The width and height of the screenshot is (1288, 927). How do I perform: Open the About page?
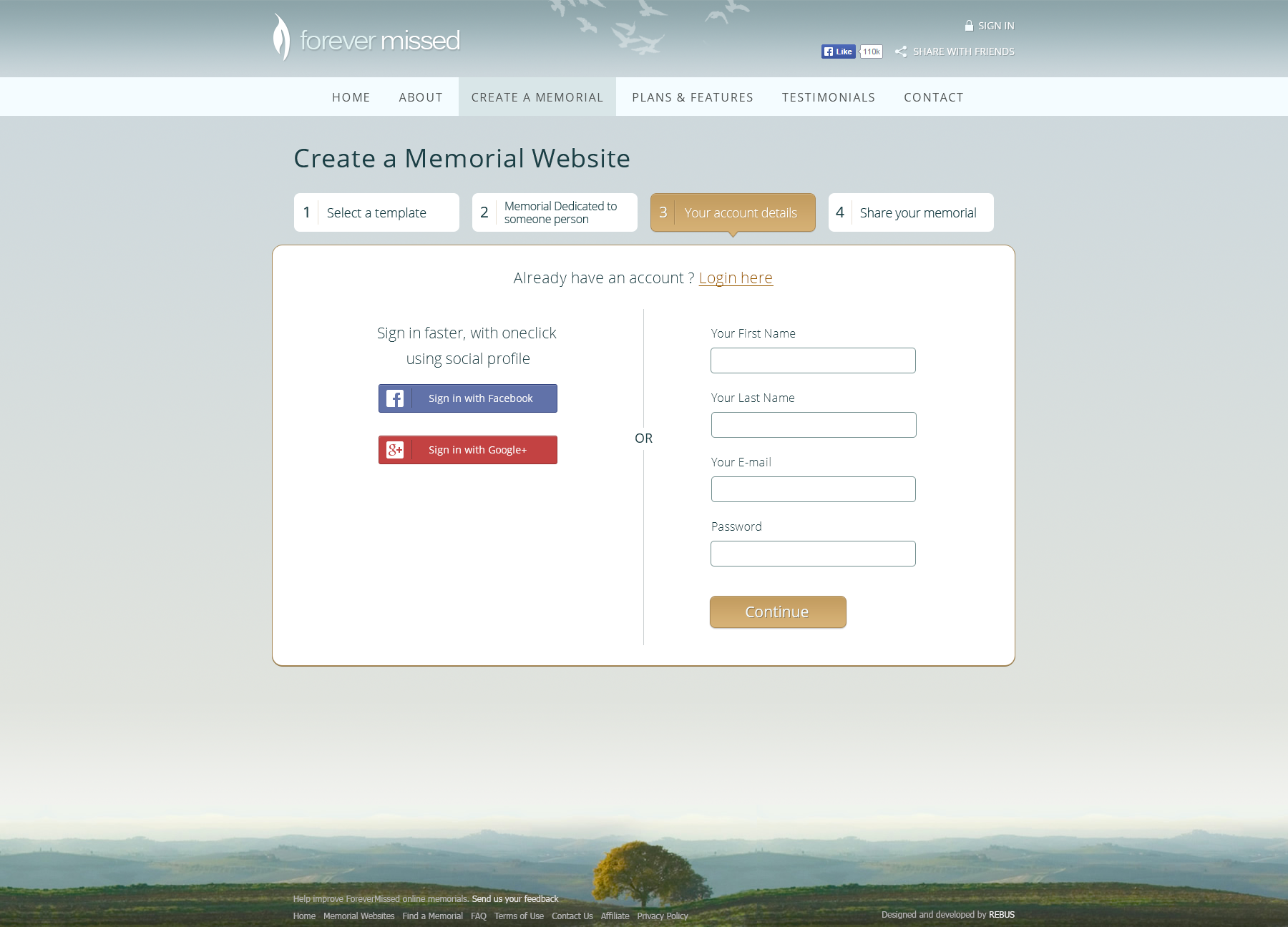(421, 97)
